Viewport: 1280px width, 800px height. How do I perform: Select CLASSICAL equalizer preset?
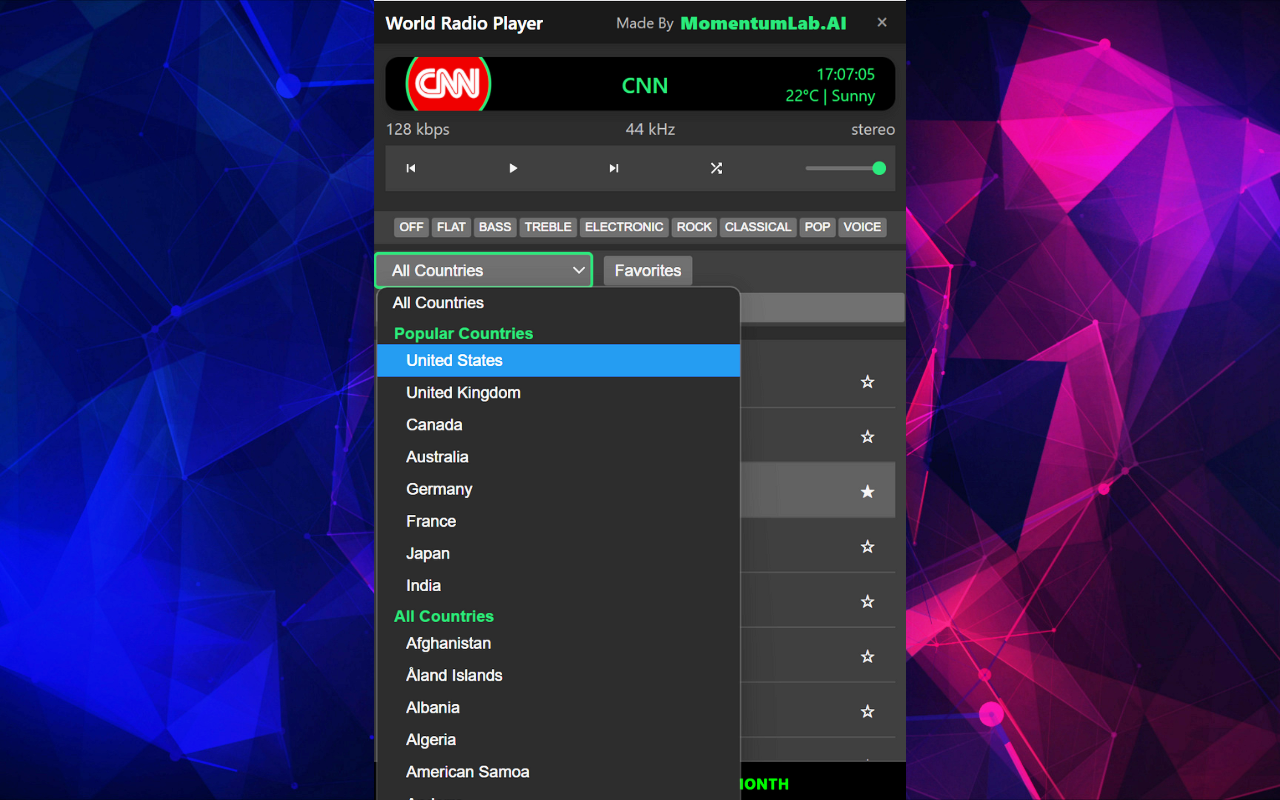[x=758, y=227]
